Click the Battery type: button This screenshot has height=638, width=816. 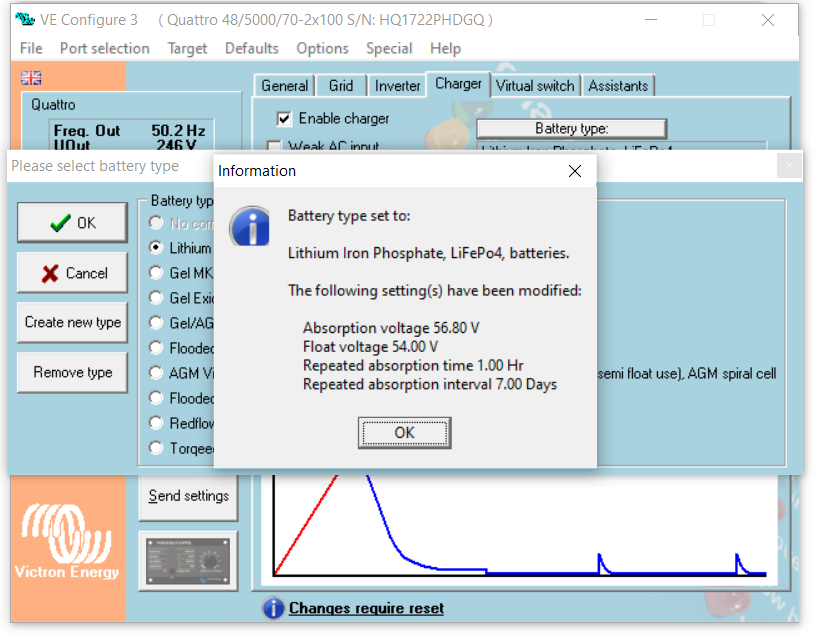(x=571, y=129)
